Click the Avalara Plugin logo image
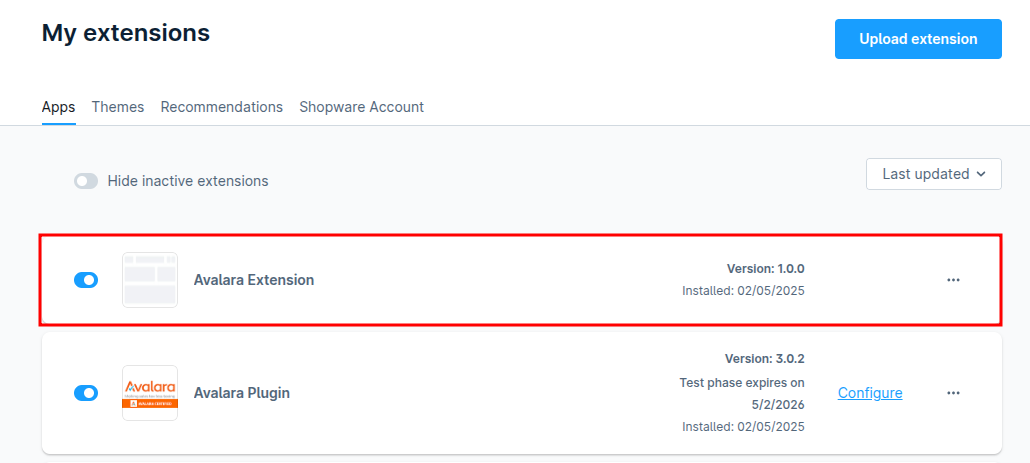This screenshot has height=463, width=1030. 150,393
